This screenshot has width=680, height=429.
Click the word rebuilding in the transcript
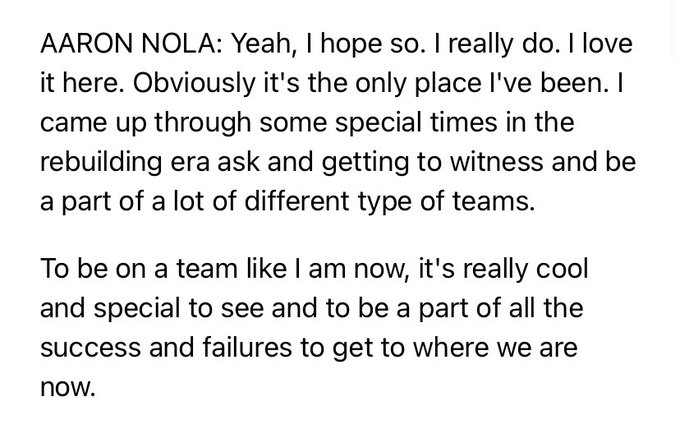click(101, 162)
